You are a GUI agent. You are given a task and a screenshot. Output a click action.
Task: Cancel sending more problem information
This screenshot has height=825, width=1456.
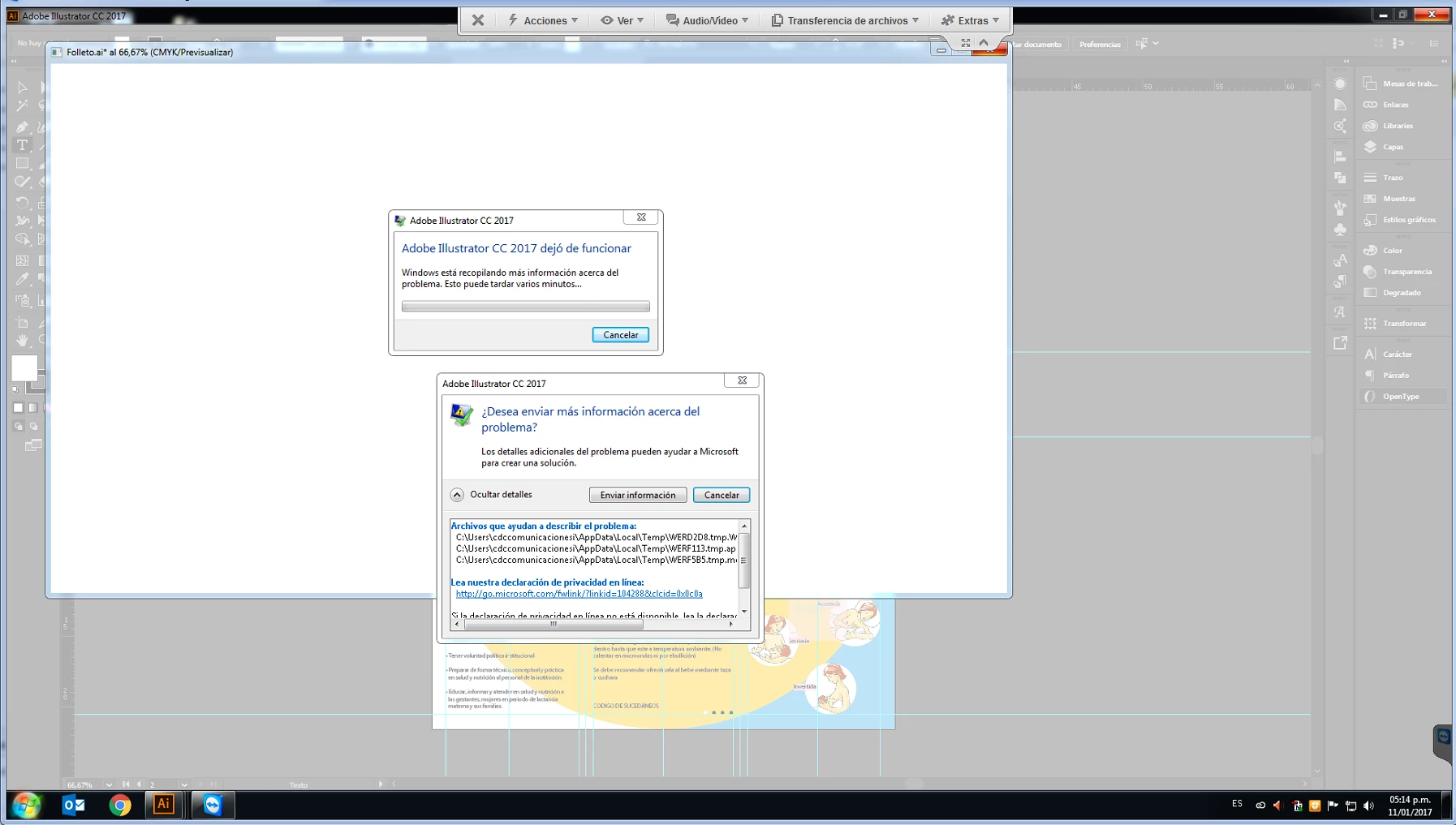point(722,495)
